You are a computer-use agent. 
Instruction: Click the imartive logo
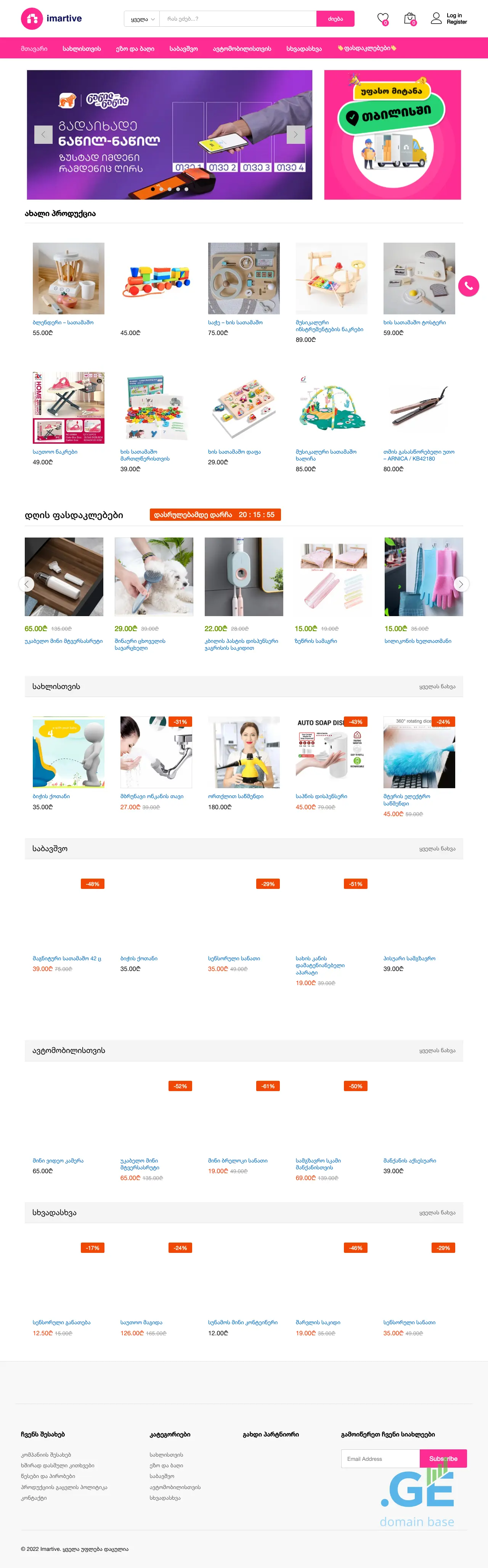tap(52, 18)
